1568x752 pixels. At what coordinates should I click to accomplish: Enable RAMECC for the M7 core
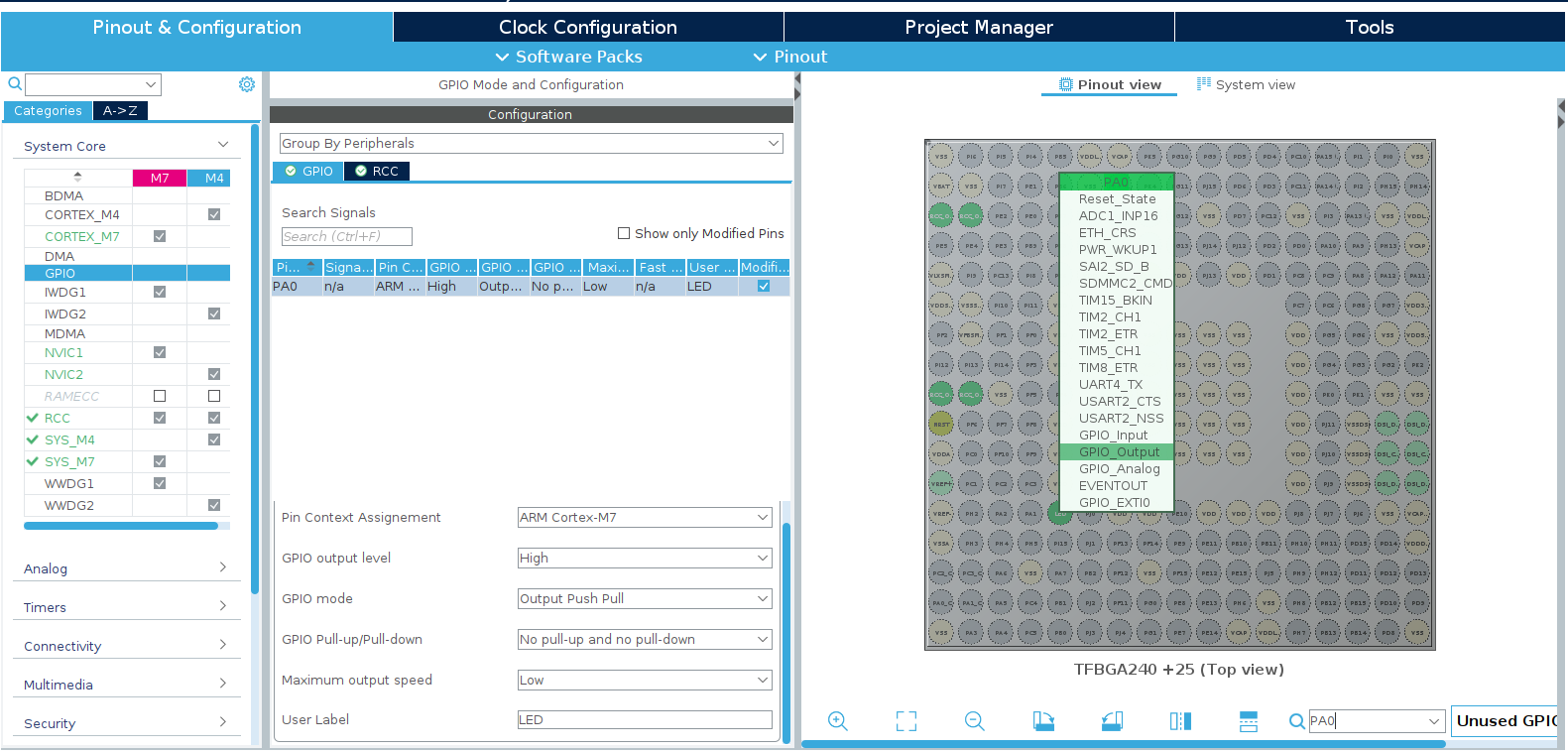pyautogui.click(x=160, y=396)
